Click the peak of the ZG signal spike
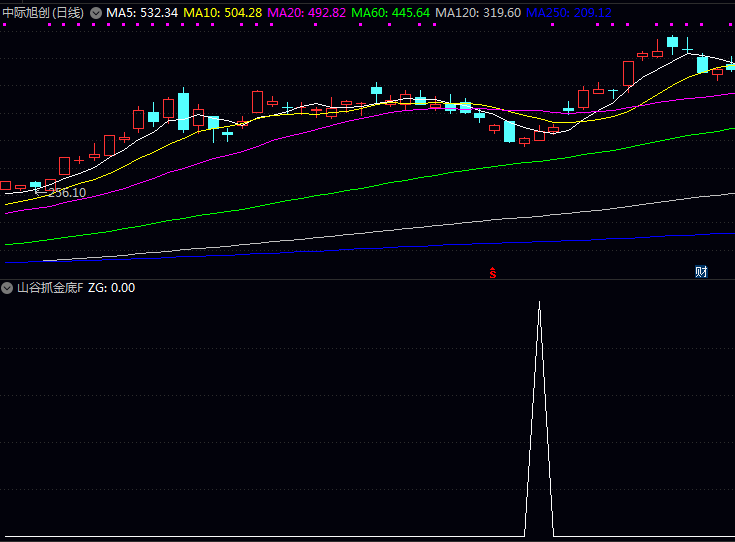 (539, 302)
